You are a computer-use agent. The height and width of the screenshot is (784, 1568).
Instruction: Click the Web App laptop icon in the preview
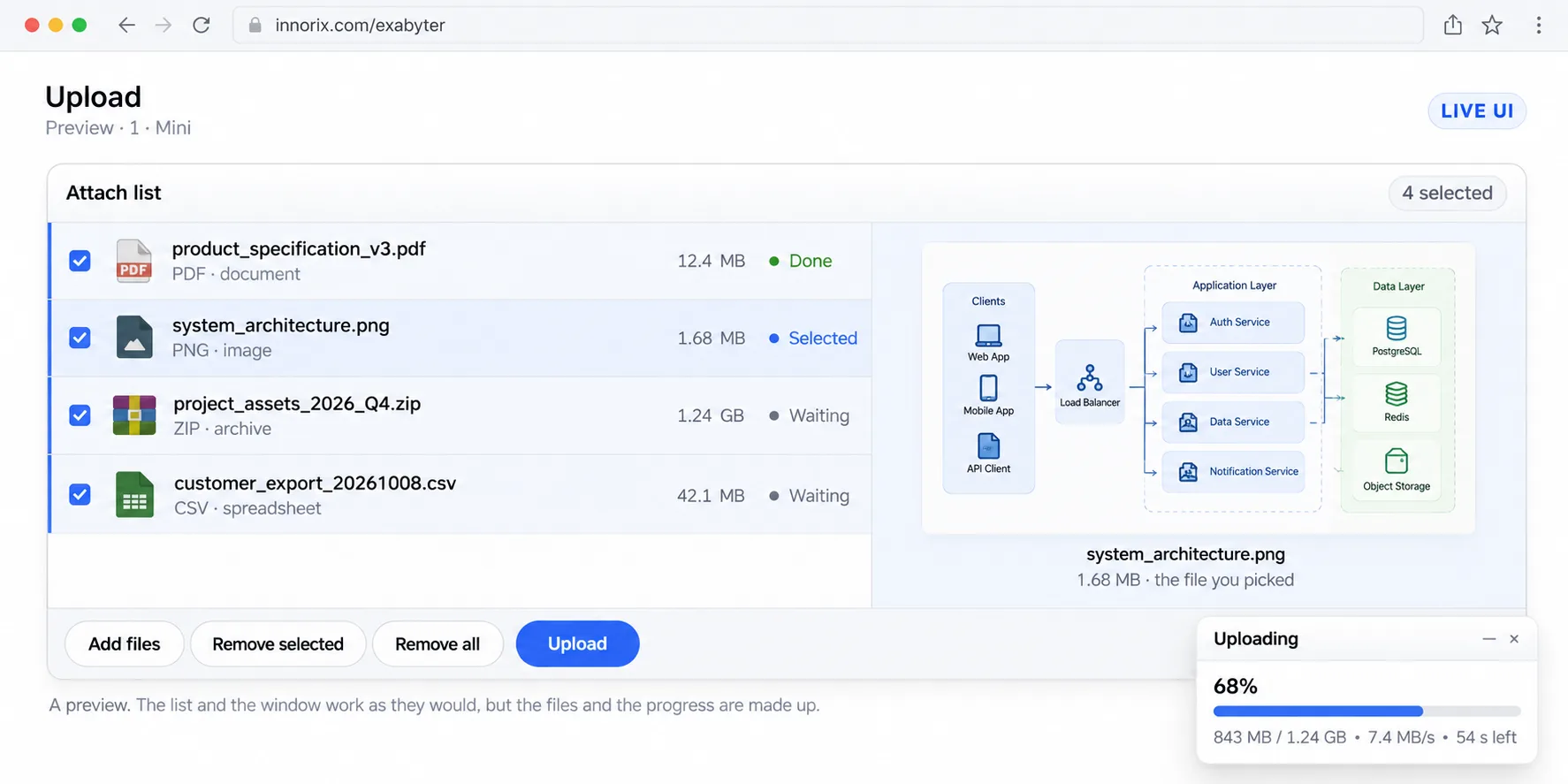988,335
